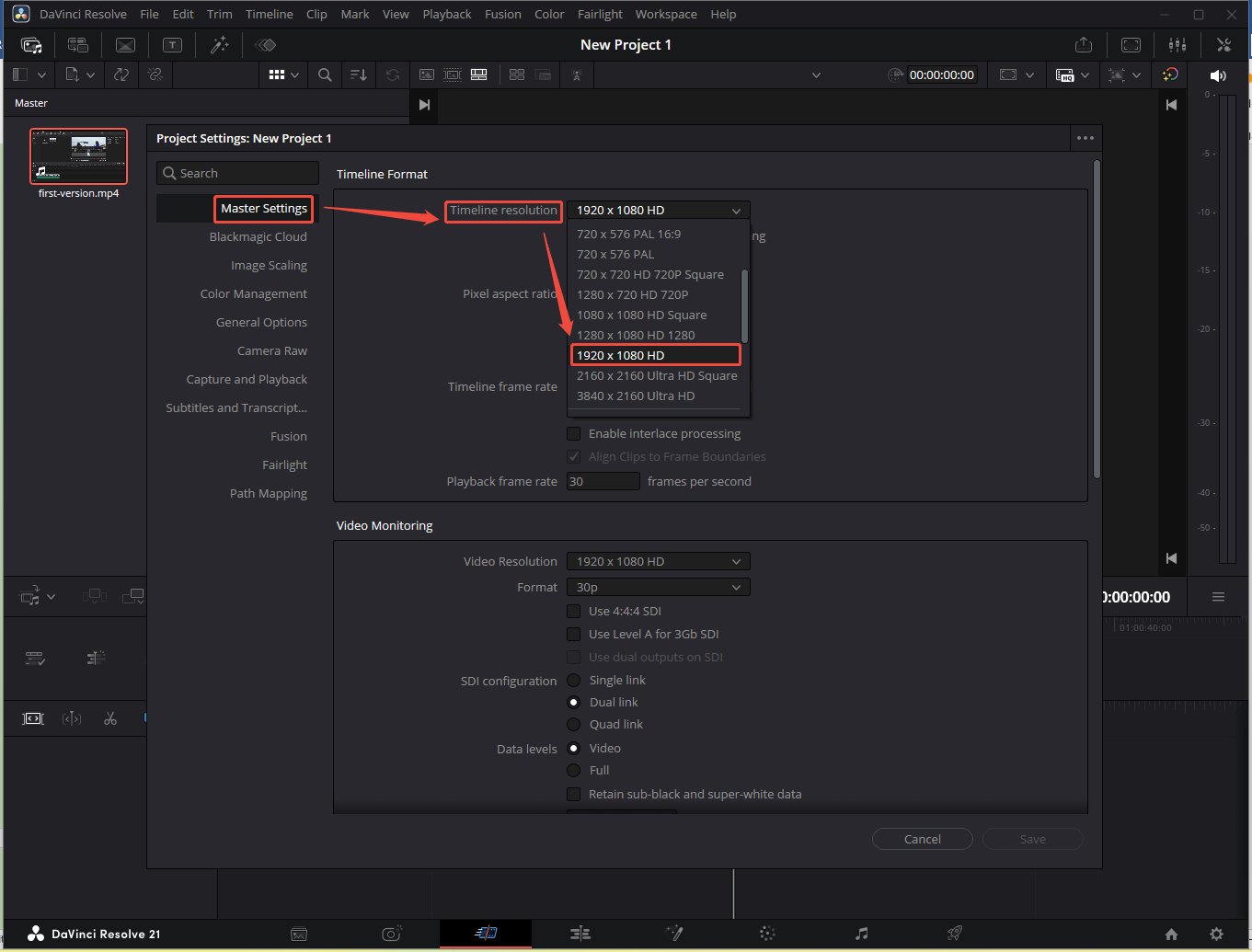Click the Project Settings search field
Image resolution: width=1252 pixels, height=952 pixels.
[x=237, y=174]
